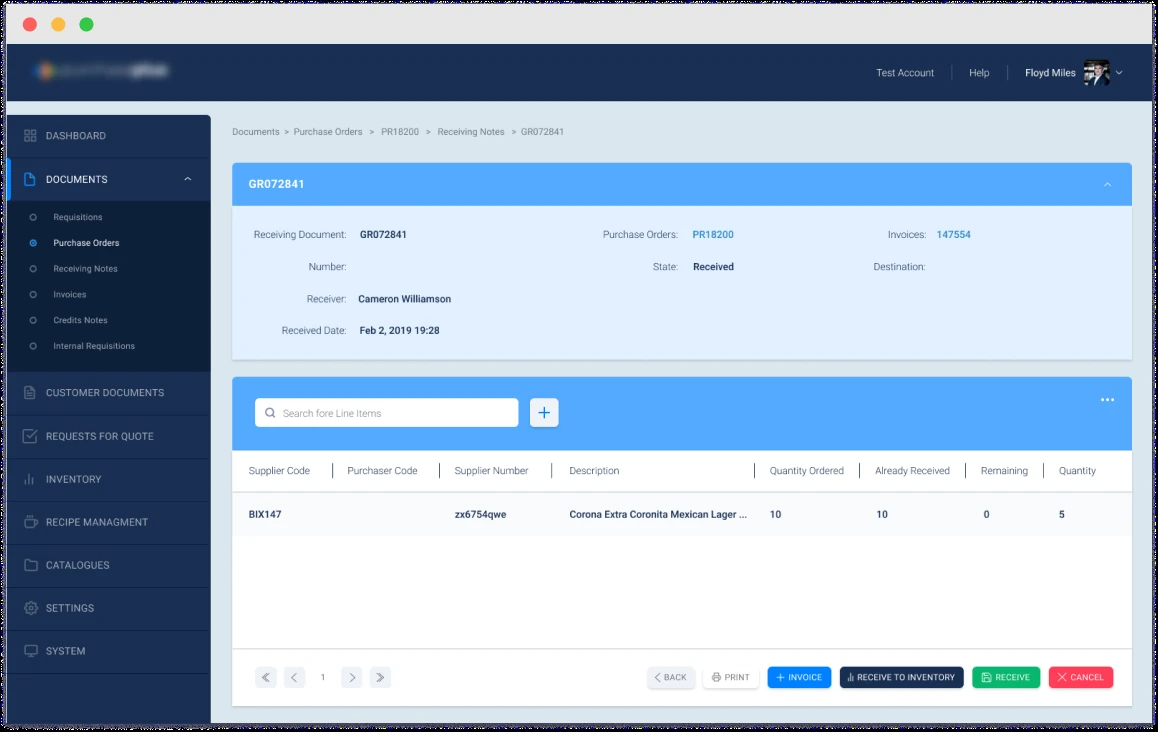
Task: Click Test Account in top bar
Action: pyautogui.click(x=905, y=73)
